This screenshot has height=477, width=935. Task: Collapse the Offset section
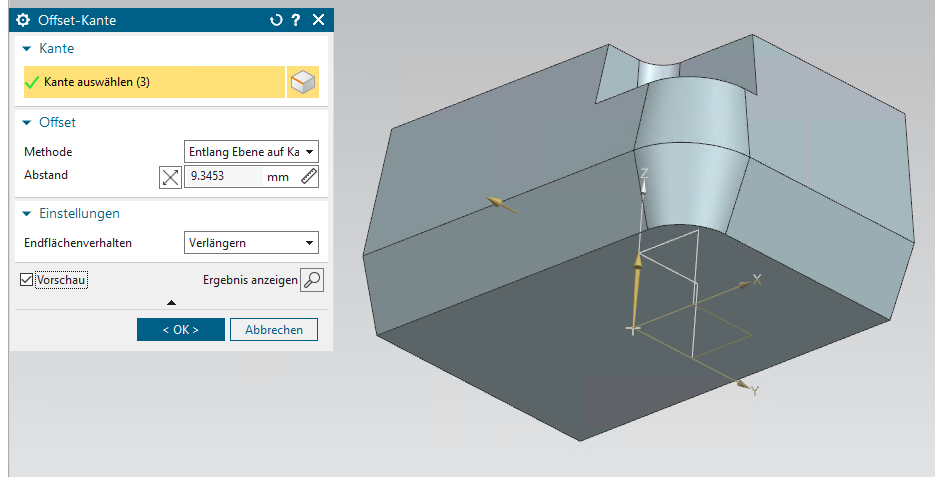(x=27, y=123)
